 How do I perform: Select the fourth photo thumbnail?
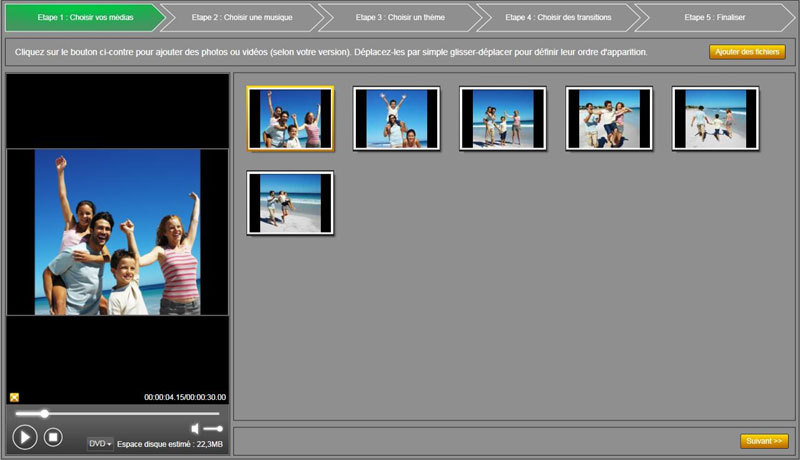(609, 119)
